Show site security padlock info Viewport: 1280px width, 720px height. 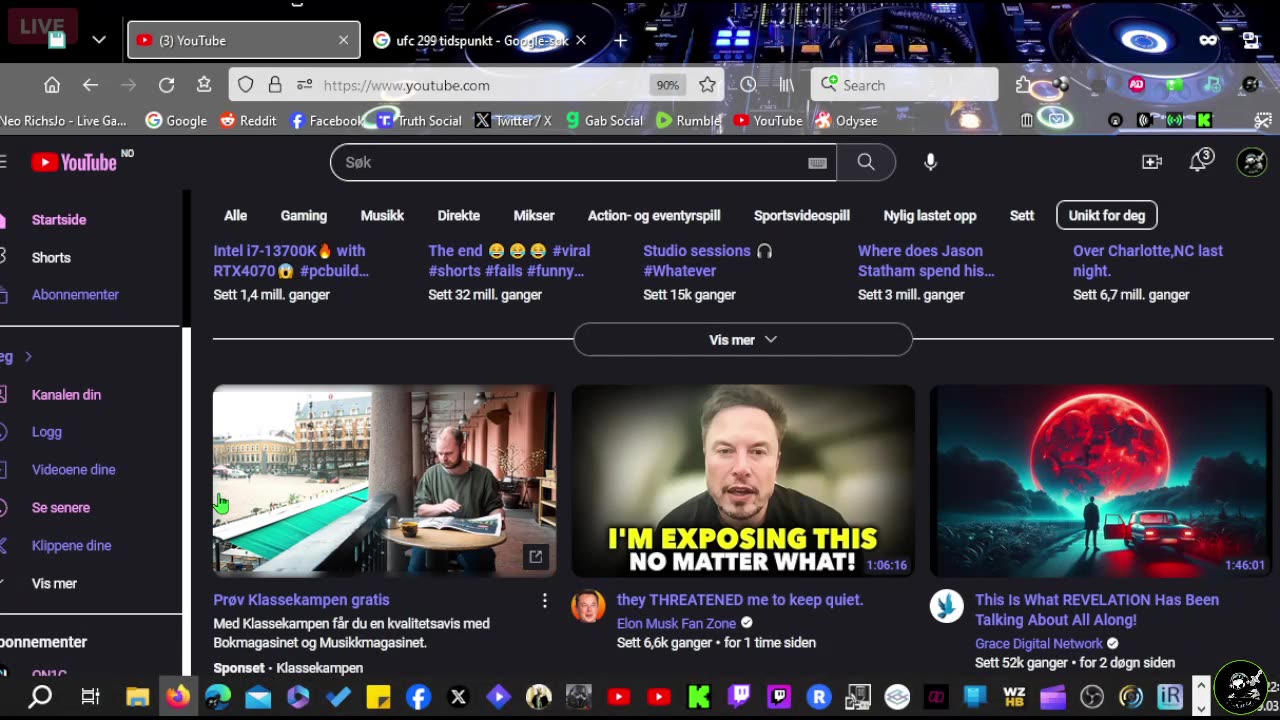[275, 85]
